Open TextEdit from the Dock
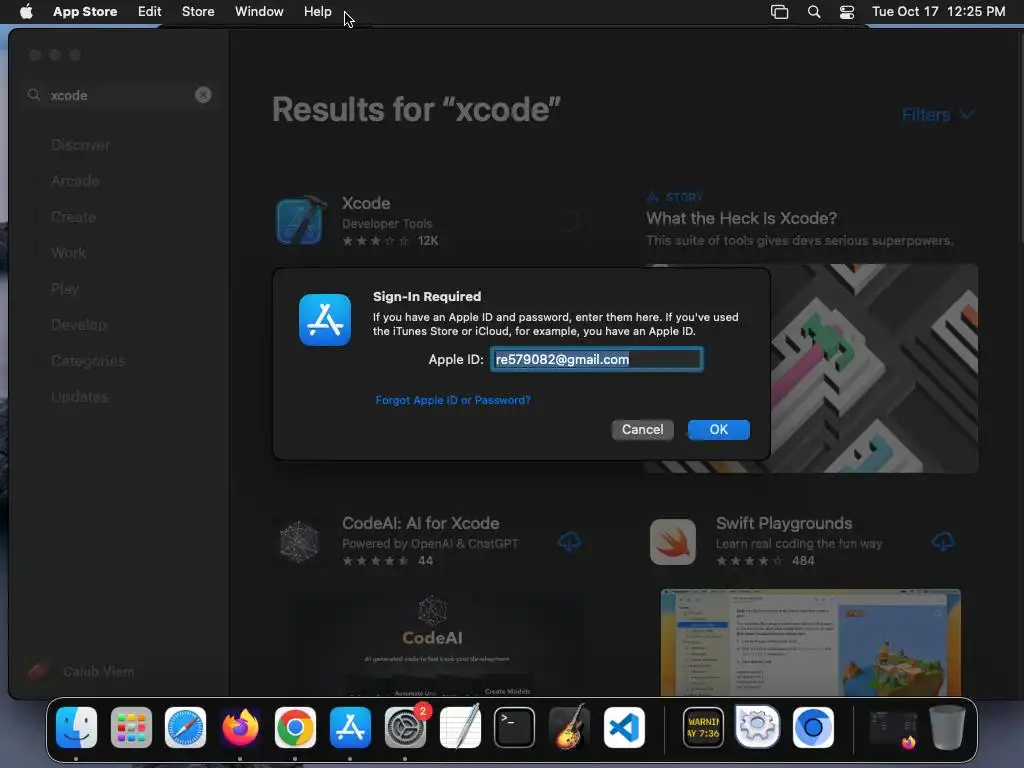Viewport: 1024px width, 768px height. [460, 726]
